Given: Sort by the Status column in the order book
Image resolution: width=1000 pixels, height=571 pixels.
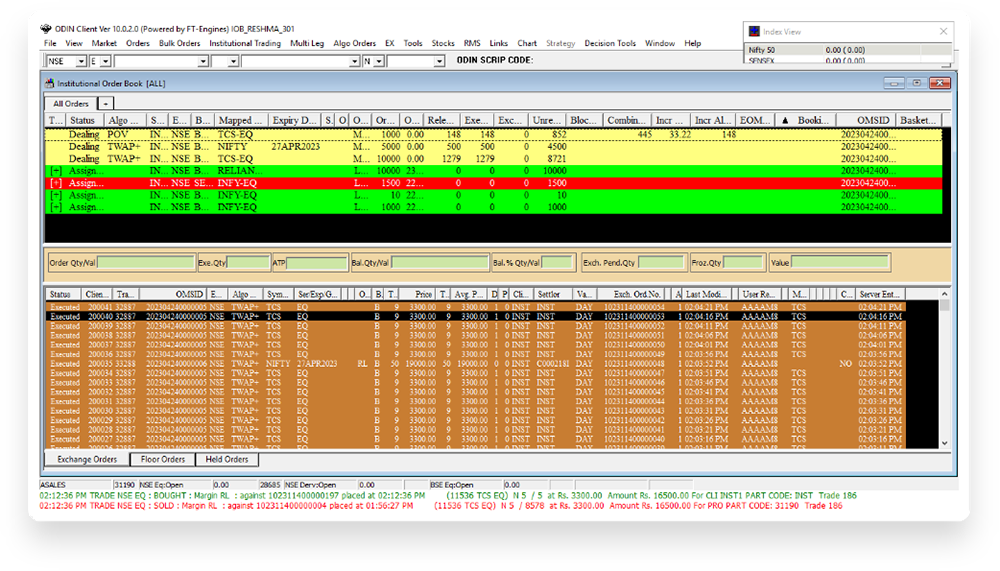Looking at the screenshot, I should tap(84, 120).
